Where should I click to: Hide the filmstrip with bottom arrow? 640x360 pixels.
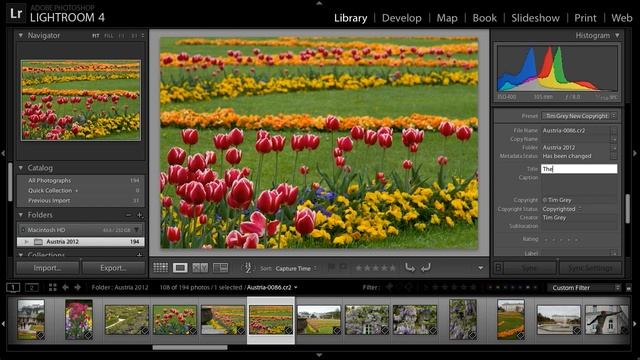click(319, 356)
